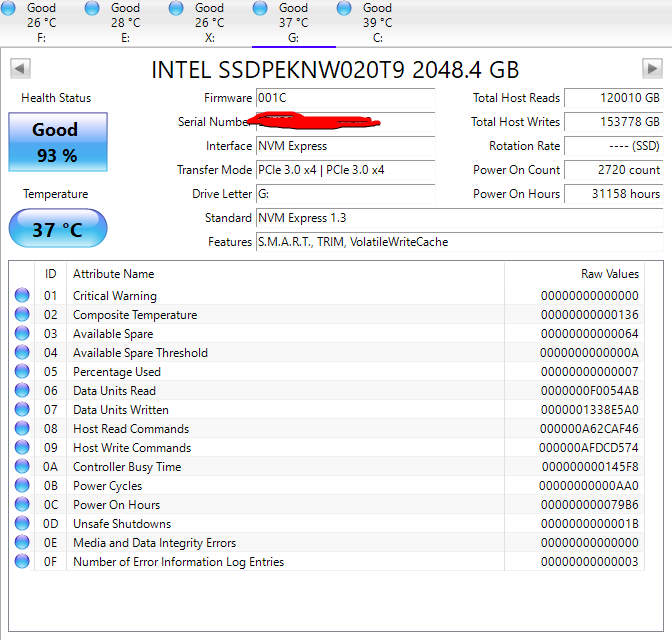This screenshot has width=672, height=640.
Task: Click status orb for Media and Data Integrity Errors
Action: [x=22, y=542]
